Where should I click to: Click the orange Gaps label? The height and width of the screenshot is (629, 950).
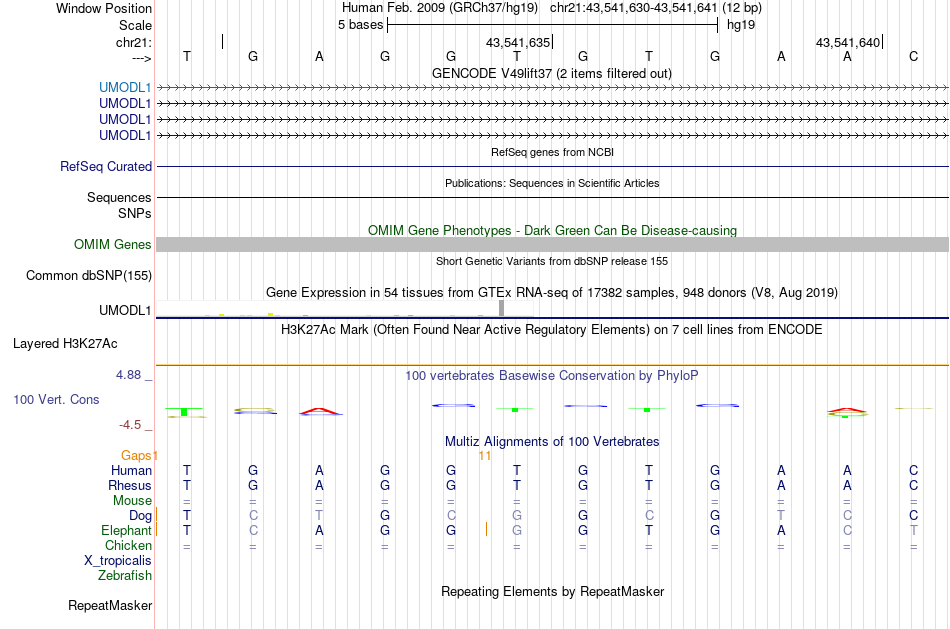(x=136, y=455)
